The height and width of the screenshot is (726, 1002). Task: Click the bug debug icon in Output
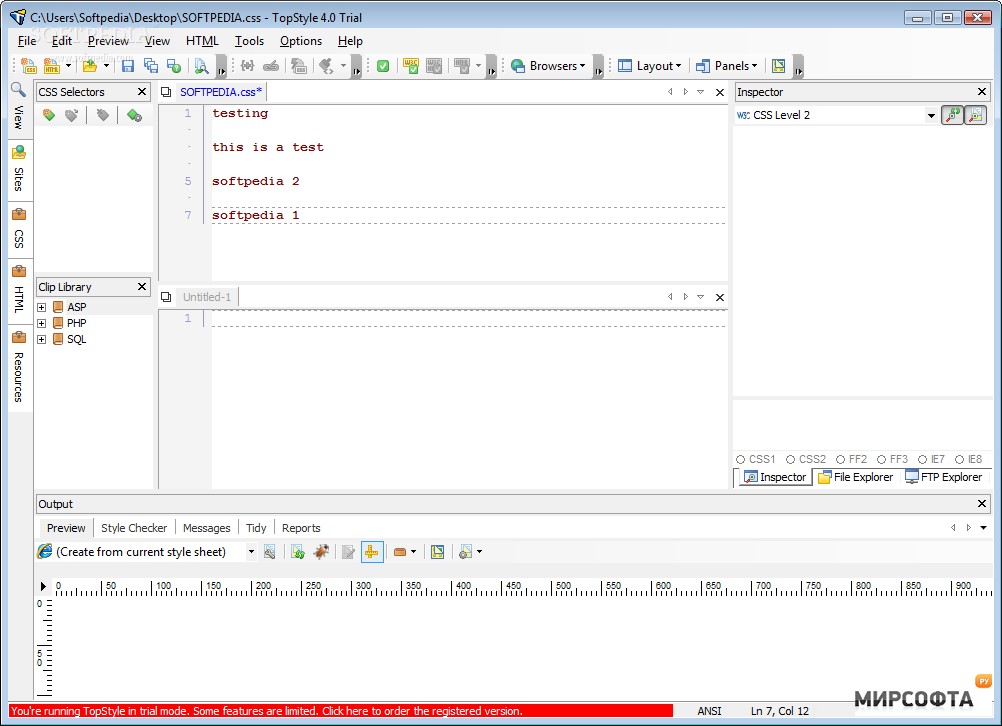[x=321, y=552]
